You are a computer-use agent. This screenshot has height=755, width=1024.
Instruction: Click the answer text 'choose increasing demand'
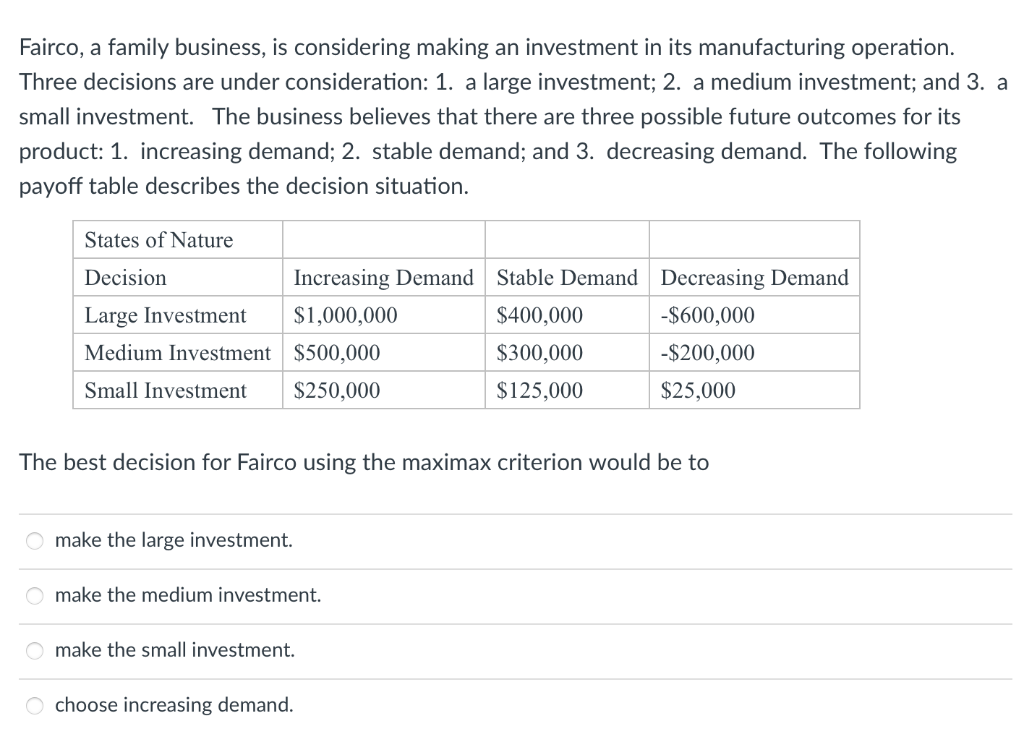173,705
